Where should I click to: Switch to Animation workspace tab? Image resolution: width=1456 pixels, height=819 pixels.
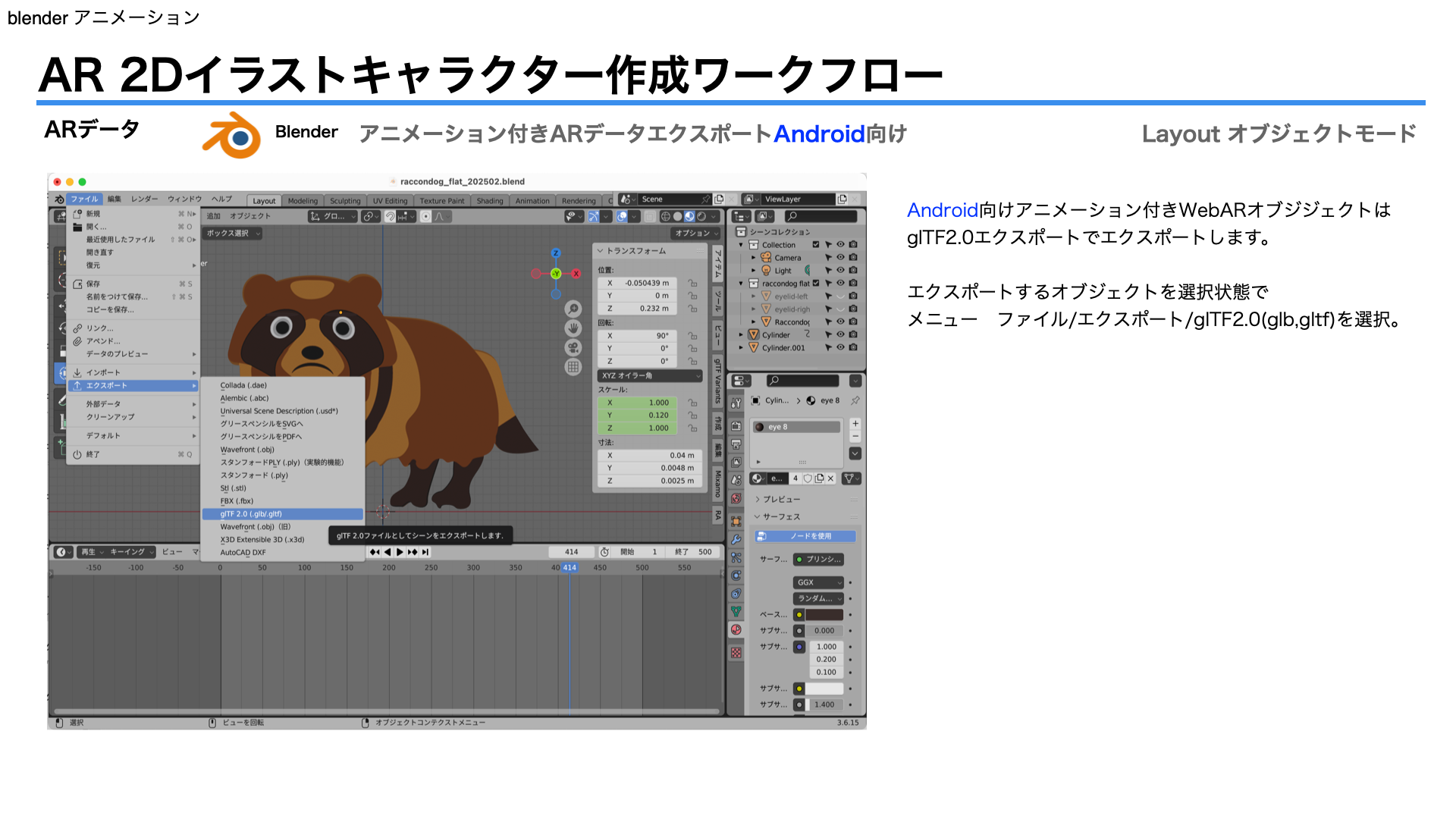point(532,201)
